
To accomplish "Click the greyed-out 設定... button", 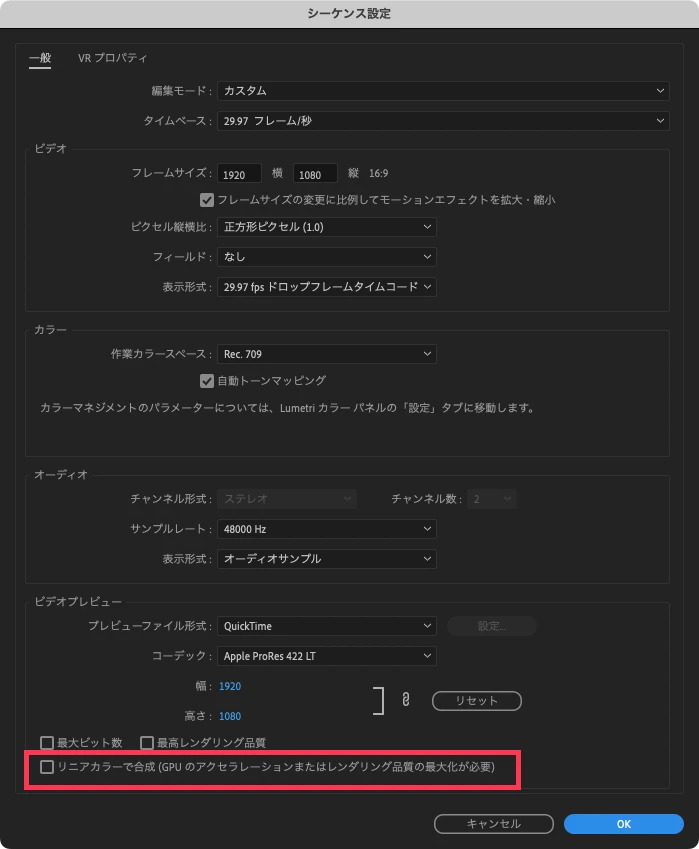I will tap(492, 626).
